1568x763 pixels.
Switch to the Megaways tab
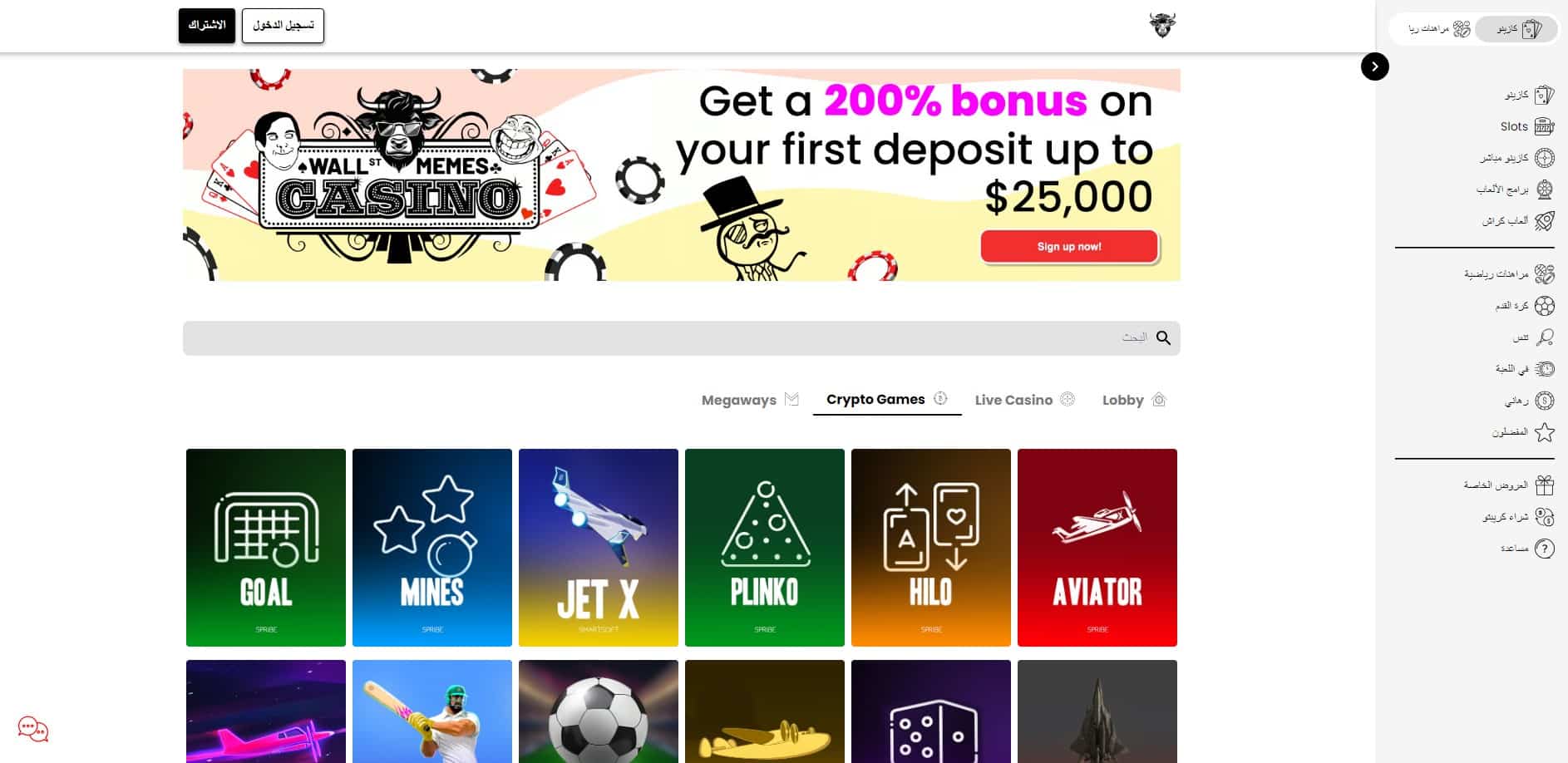750,400
